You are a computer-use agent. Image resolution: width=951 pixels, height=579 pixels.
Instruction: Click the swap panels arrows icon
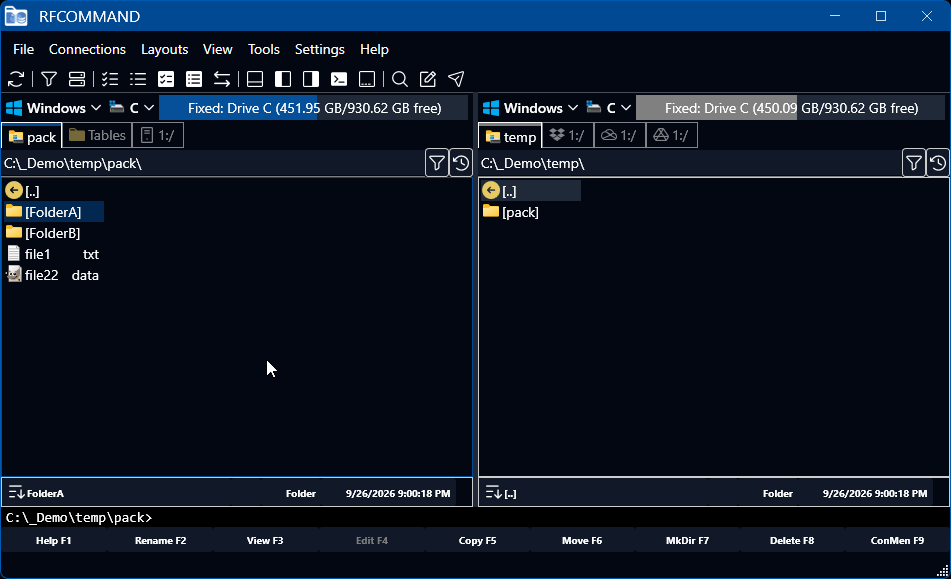tap(222, 79)
